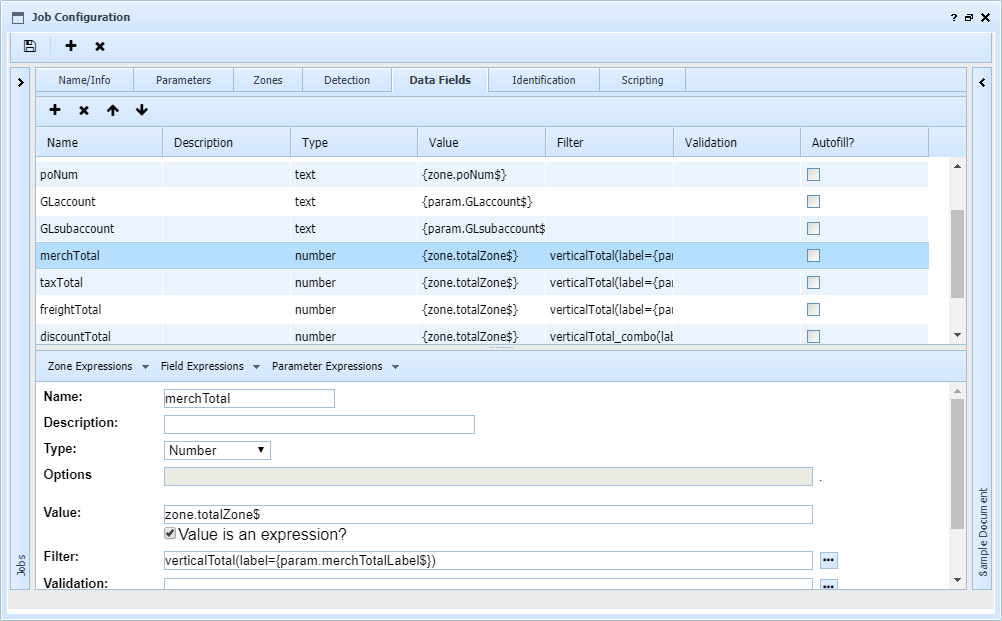The height and width of the screenshot is (621, 1002).
Task: Add a new job with top plus icon
Action: [71, 46]
